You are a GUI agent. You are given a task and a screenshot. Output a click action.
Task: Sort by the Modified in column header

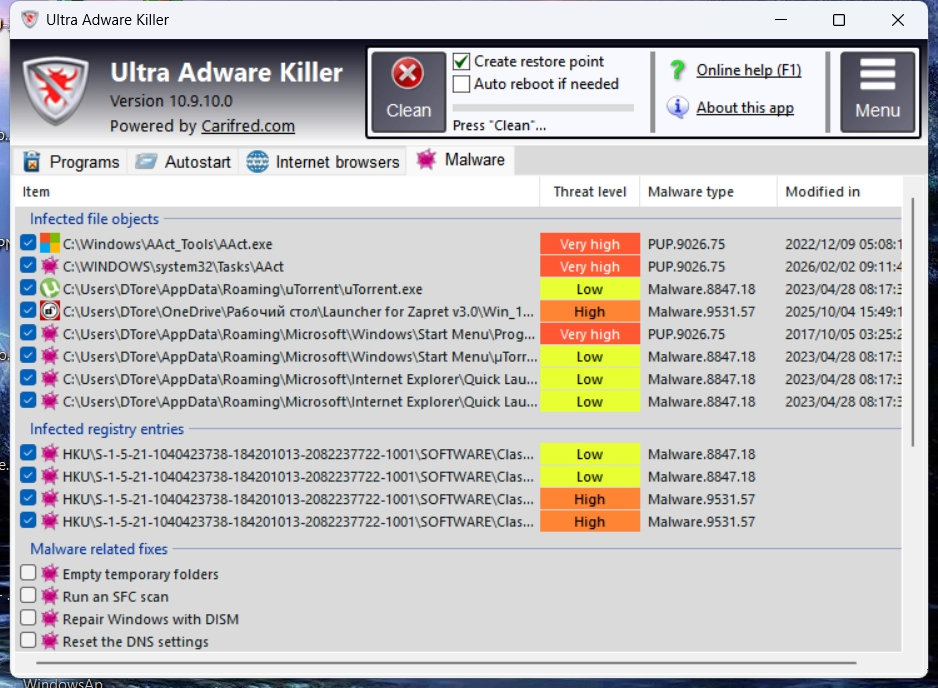pos(840,192)
